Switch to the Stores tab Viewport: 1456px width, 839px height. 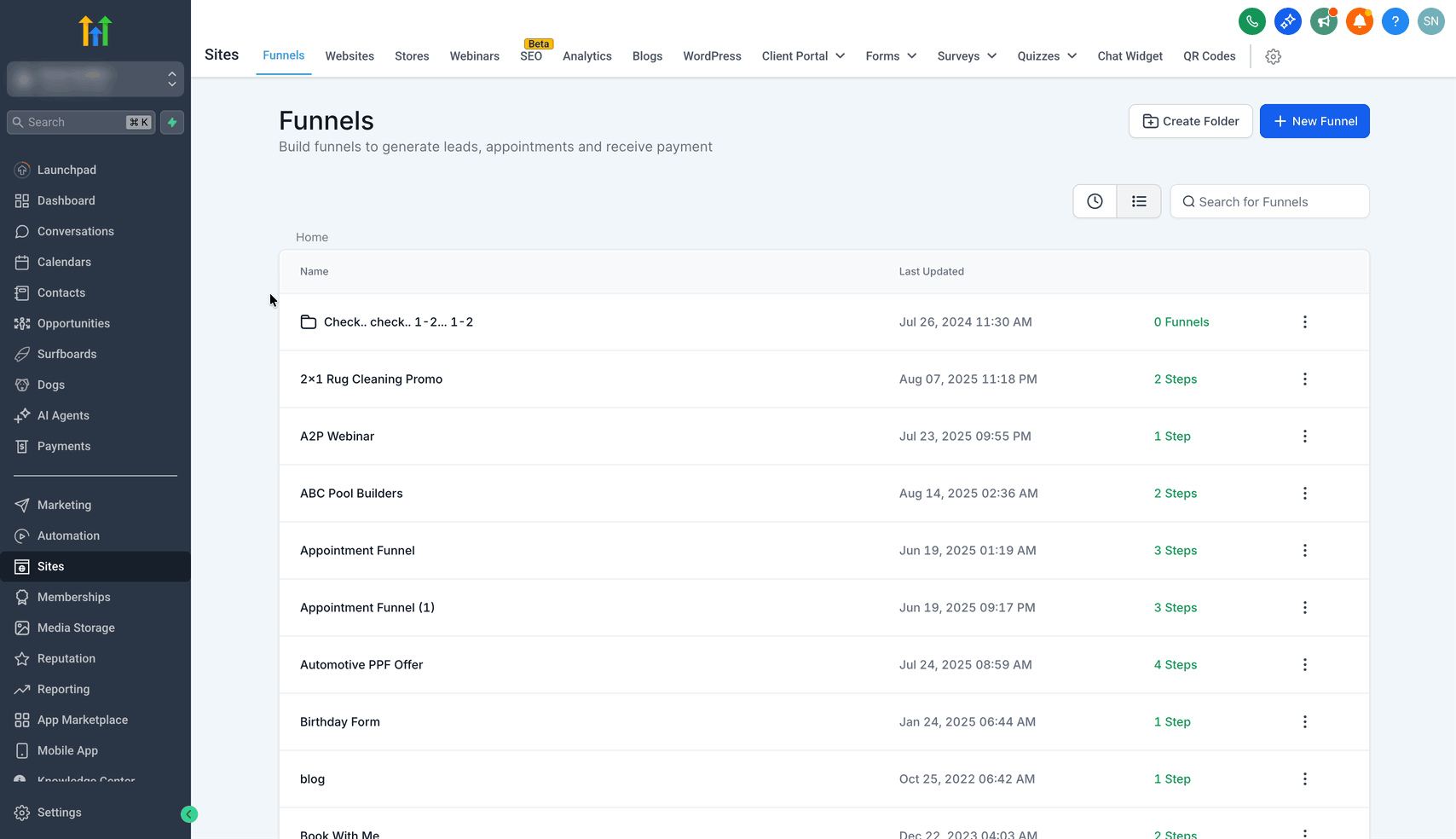pyautogui.click(x=412, y=56)
